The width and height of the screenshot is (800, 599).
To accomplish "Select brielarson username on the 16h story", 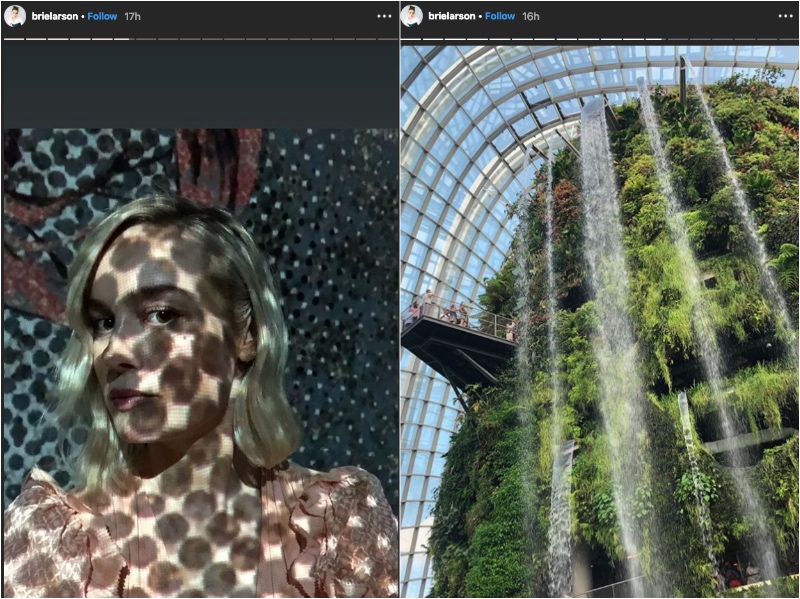I will pyautogui.click(x=452, y=17).
